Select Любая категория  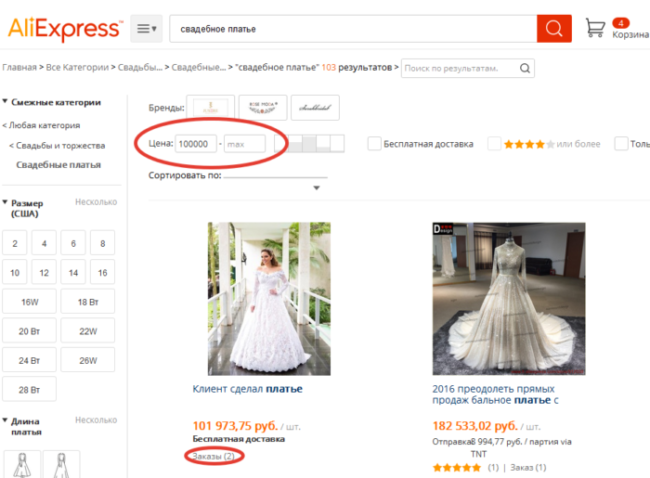pos(44,125)
